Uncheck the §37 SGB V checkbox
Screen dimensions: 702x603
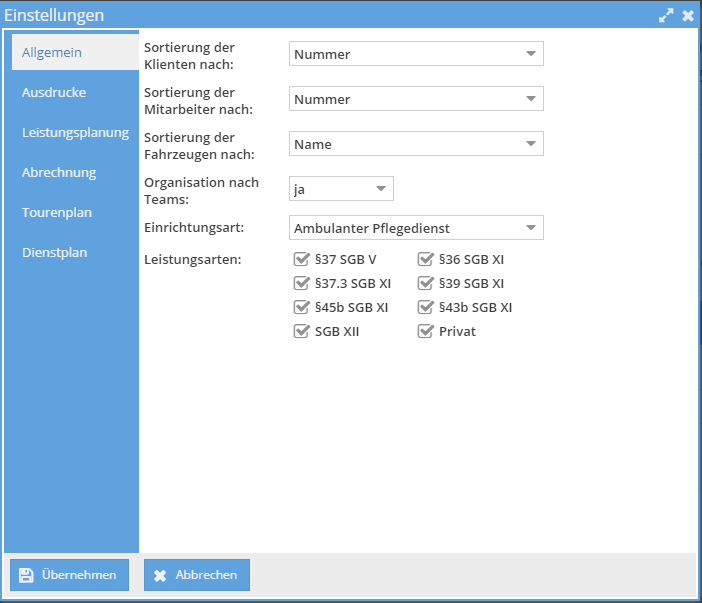pos(301,260)
